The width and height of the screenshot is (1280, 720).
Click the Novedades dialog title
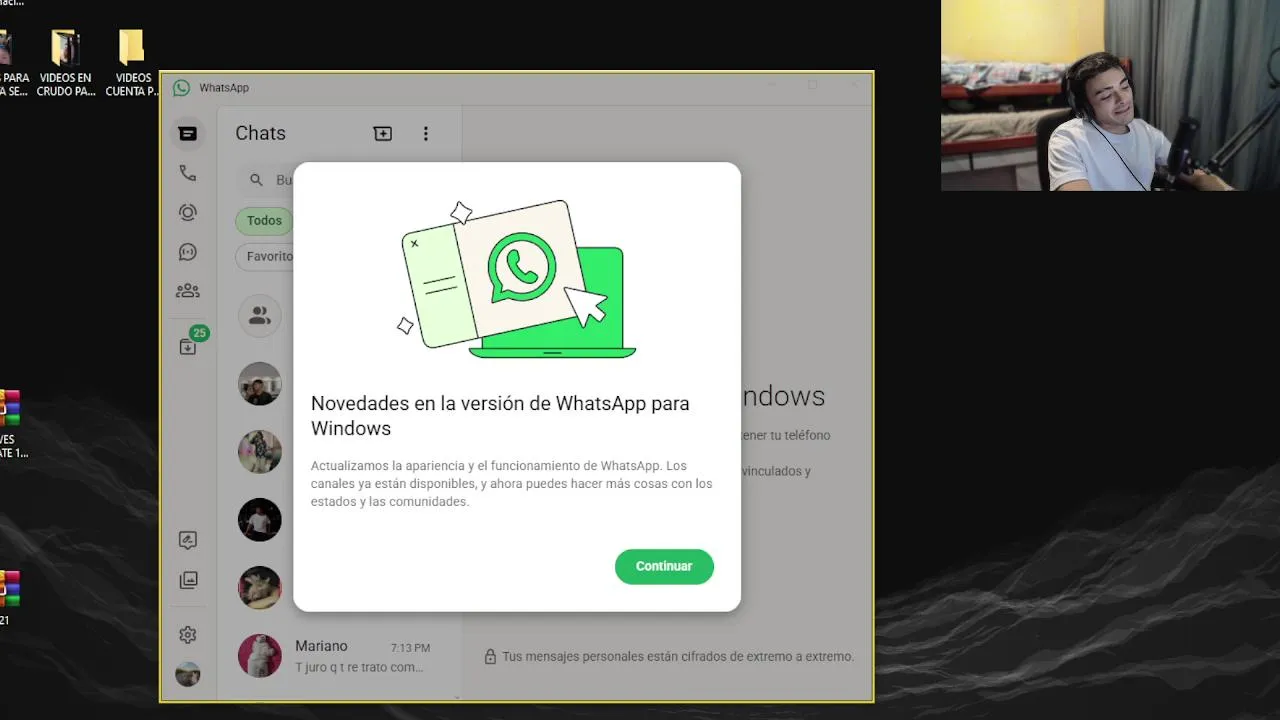(500, 416)
